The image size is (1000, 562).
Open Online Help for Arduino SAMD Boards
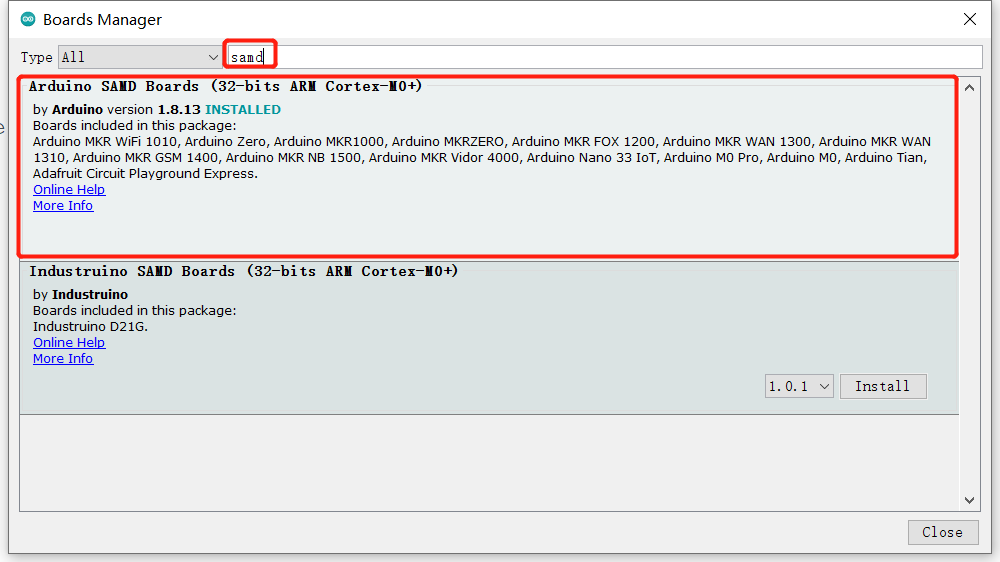69,190
